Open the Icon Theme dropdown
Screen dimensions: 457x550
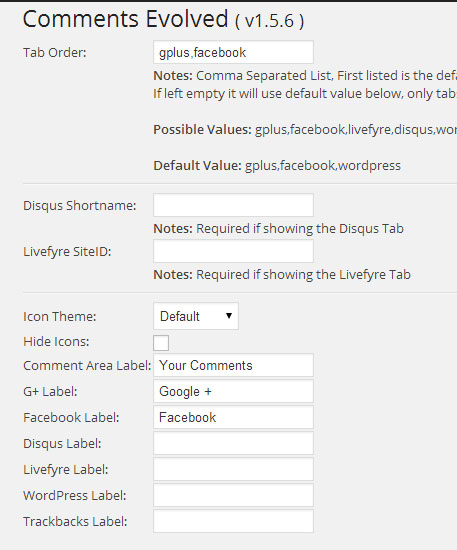(196, 316)
